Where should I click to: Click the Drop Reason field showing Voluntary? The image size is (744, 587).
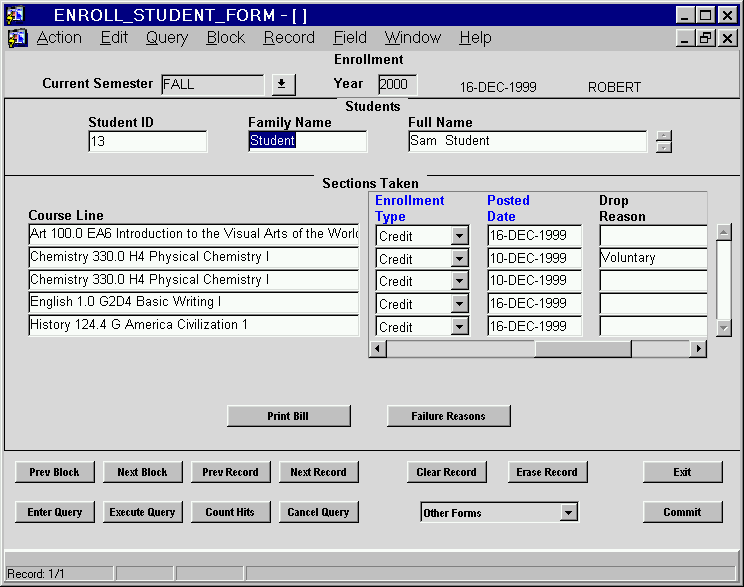click(x=653, y=258)
